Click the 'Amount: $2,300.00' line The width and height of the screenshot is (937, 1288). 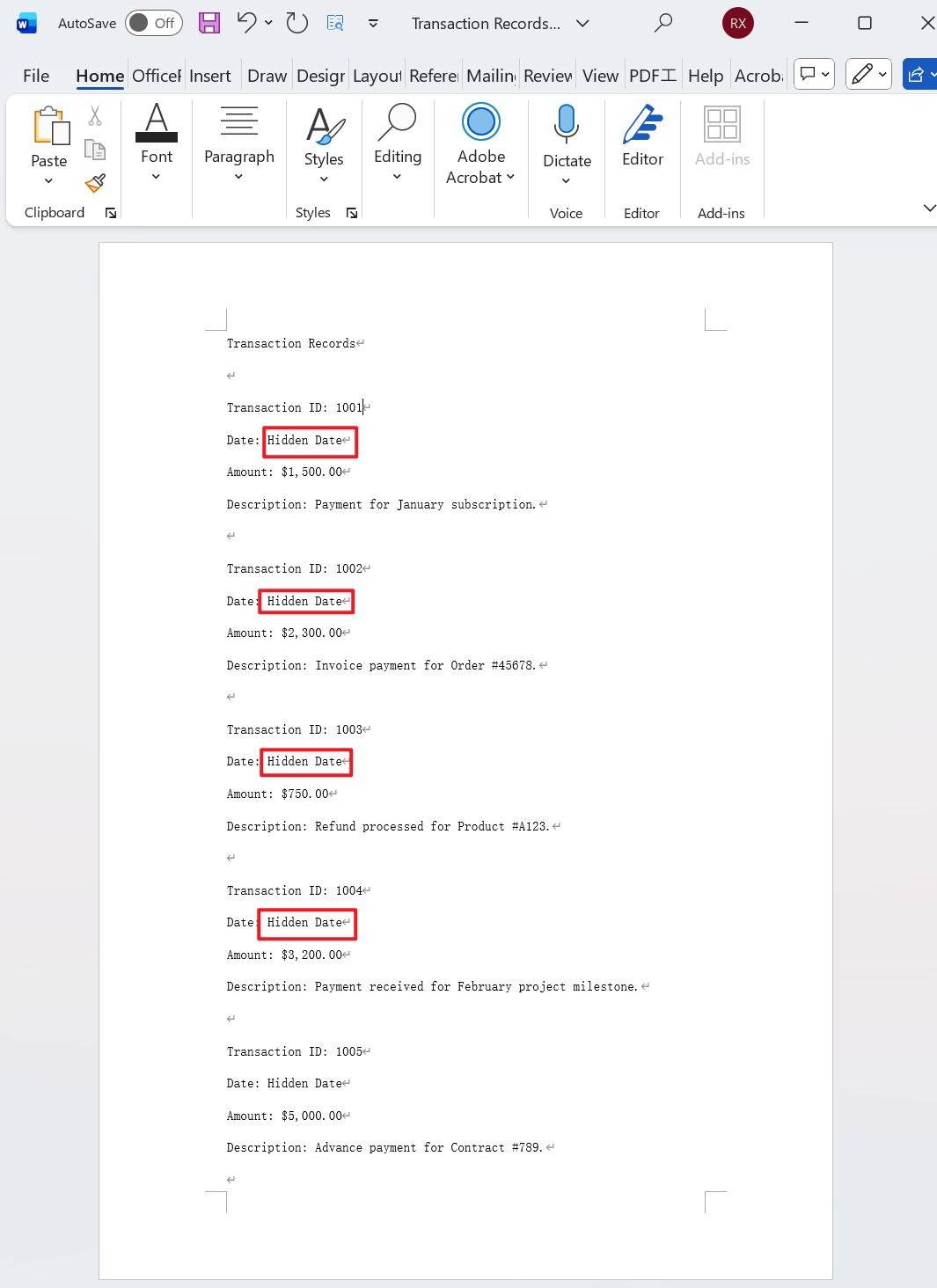(284, 633)
